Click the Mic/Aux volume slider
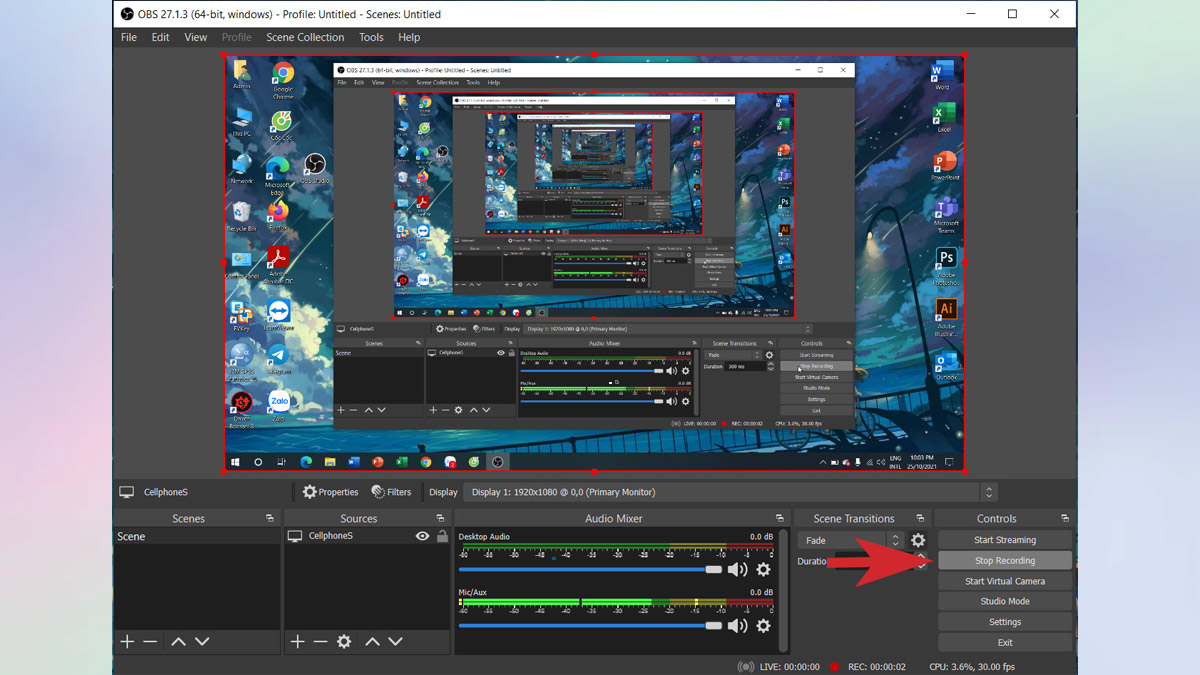 pyautogui.click(x=591, y=626)
